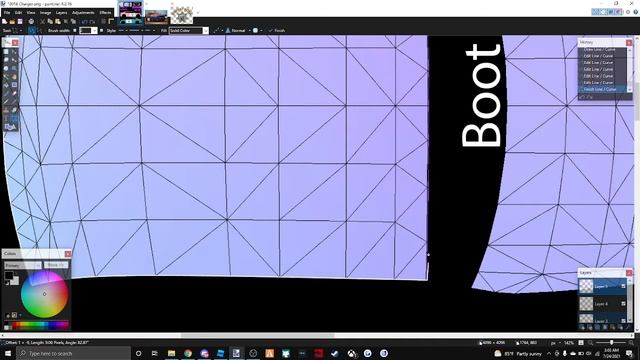Open the Adjustments menu
This screenshot has width=640, height=360.
[x=83, y=13]
